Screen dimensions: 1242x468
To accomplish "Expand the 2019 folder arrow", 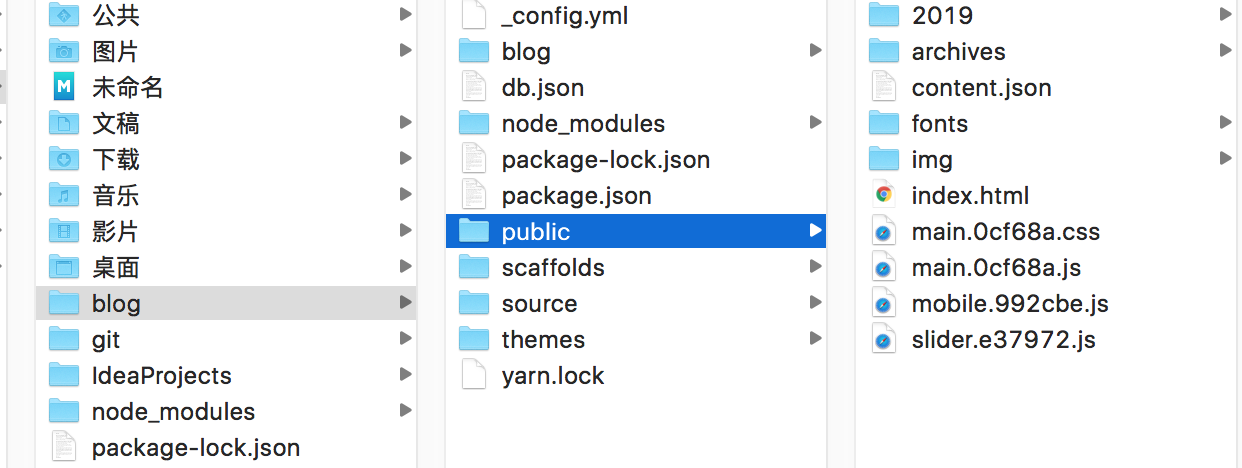I will click(1226, 16).
